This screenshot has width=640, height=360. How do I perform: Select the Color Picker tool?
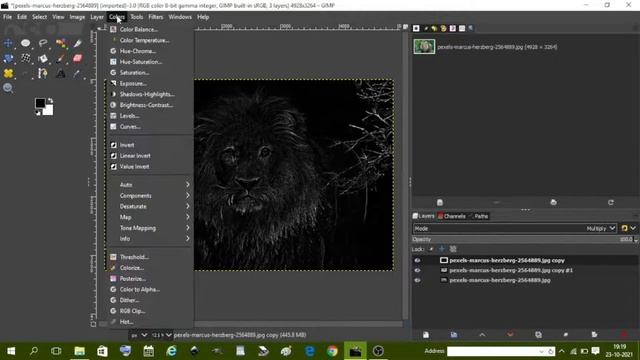(x=78, y=73)
